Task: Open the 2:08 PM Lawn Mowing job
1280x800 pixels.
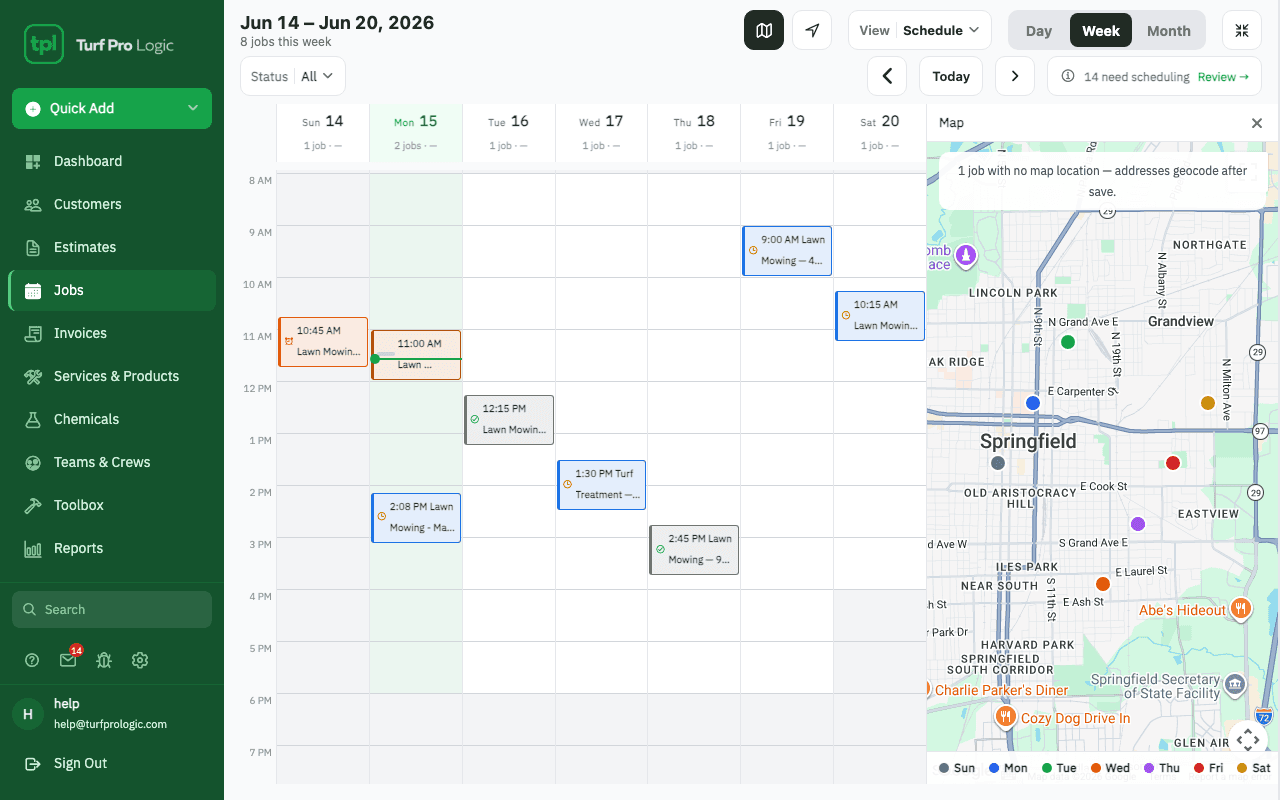Action: pyautogui.click(x=416, y=517)
